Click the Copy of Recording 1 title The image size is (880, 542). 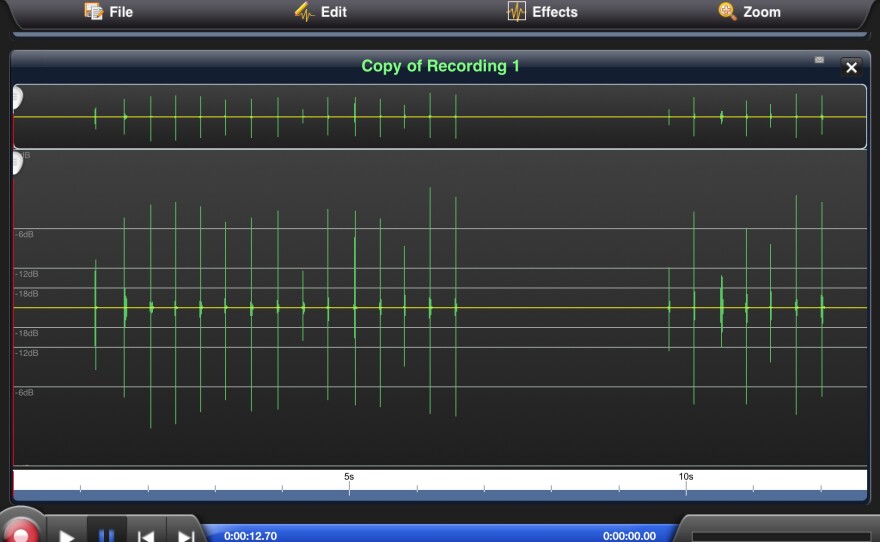(440, 66)
